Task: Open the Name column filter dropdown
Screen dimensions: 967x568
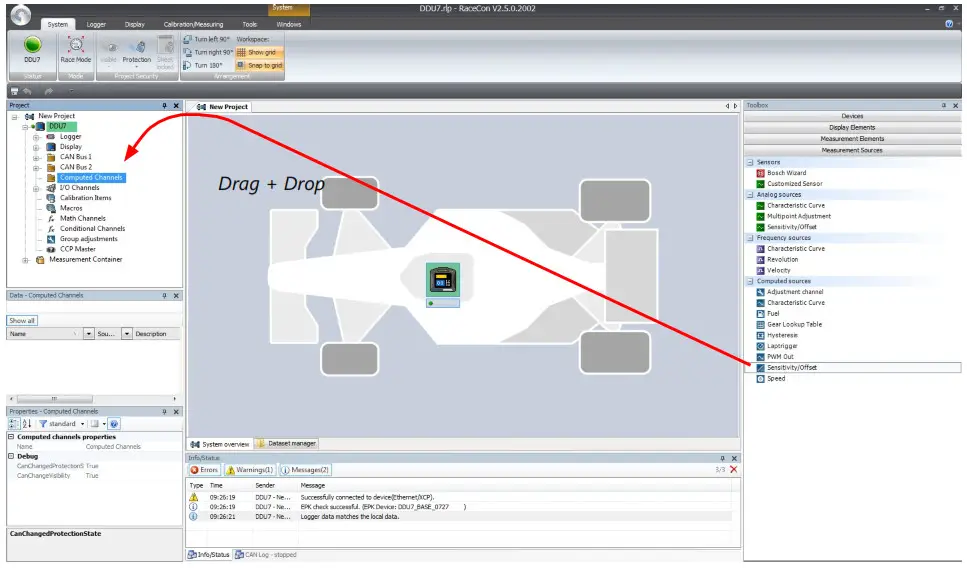Action: [88, 334]
